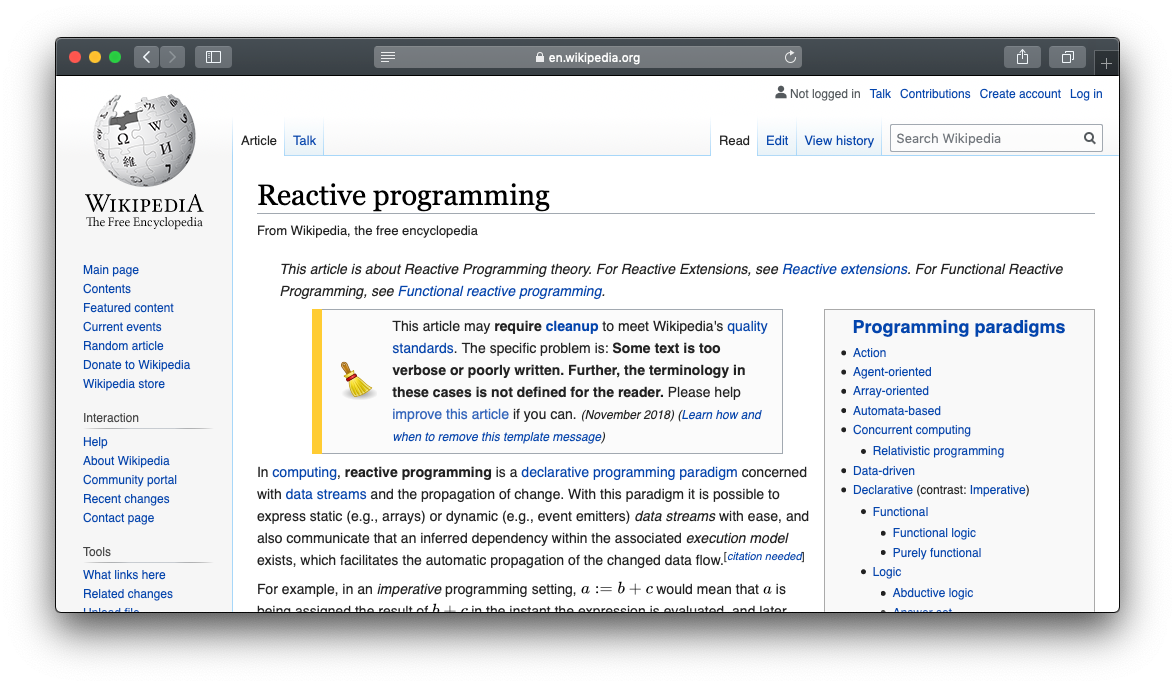This screenshot has height=686, width=1175.
Task: Click the Create account link
Action: pos(1020,94)
